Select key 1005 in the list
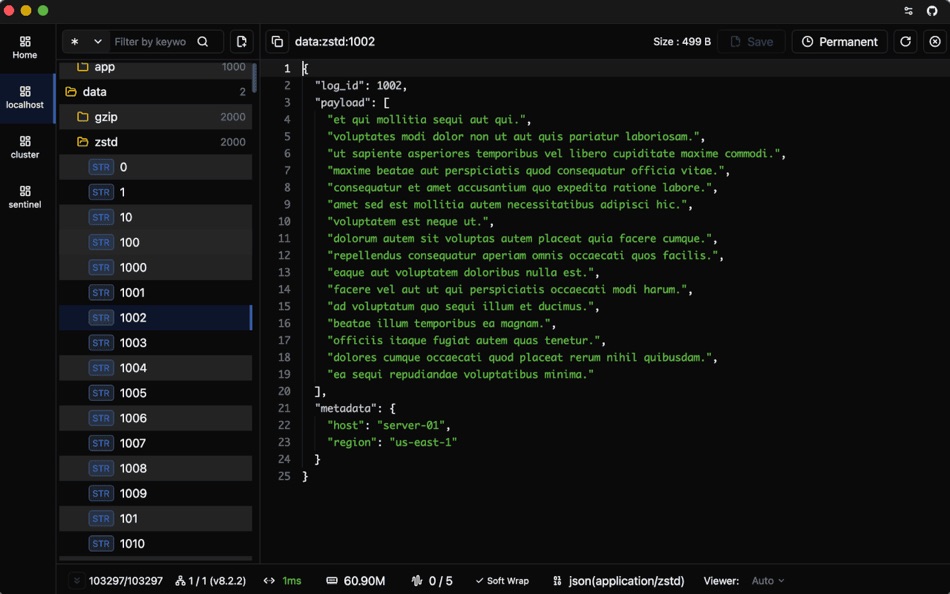The width and height of the screenshot is (950, 594). click(x=133, y=393)
